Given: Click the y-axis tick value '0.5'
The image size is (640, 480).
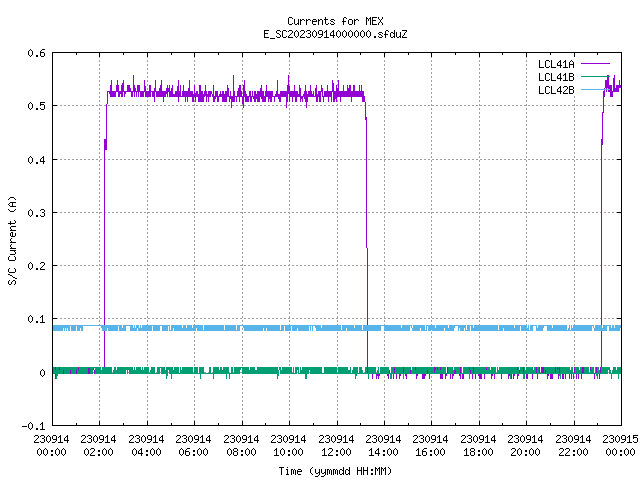Looking at the screenshot, I should point(36,106).
